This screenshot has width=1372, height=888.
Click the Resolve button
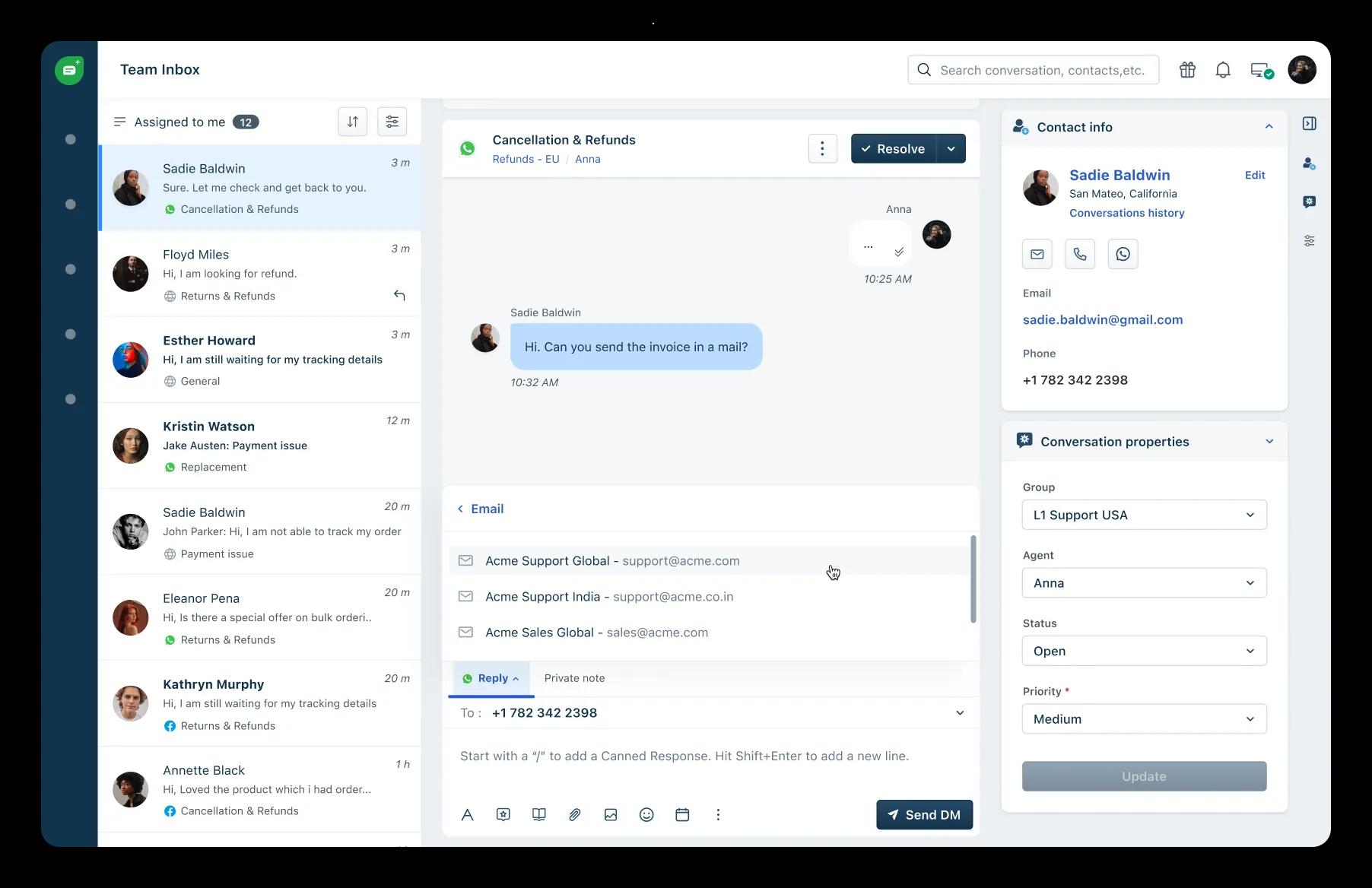[x=894, y=148]
